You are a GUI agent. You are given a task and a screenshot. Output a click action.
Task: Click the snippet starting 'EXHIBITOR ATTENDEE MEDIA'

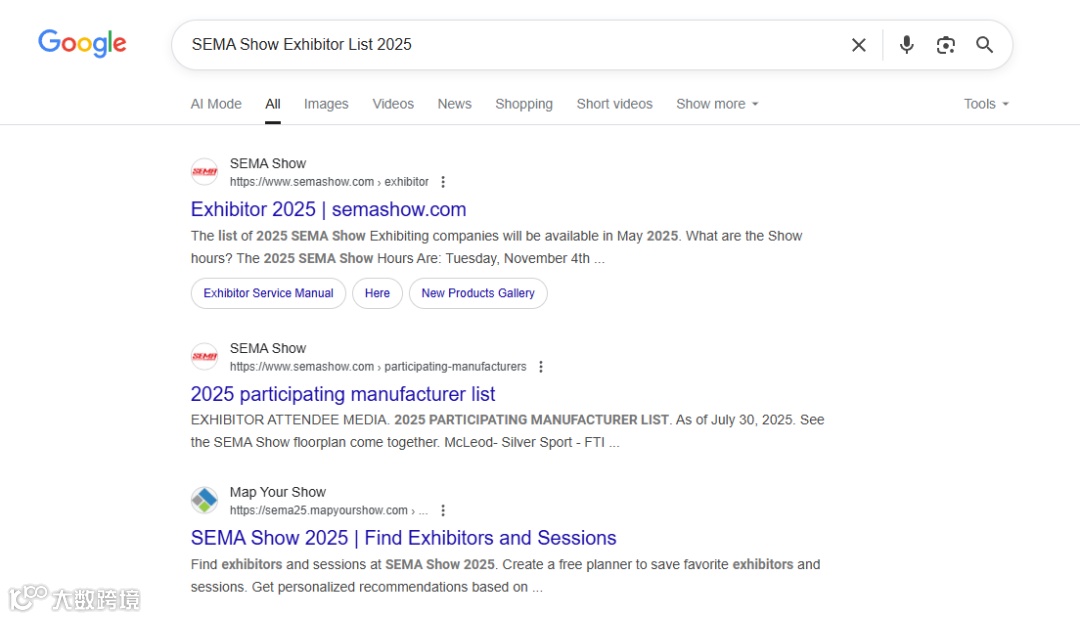click(x=508, y=431)
